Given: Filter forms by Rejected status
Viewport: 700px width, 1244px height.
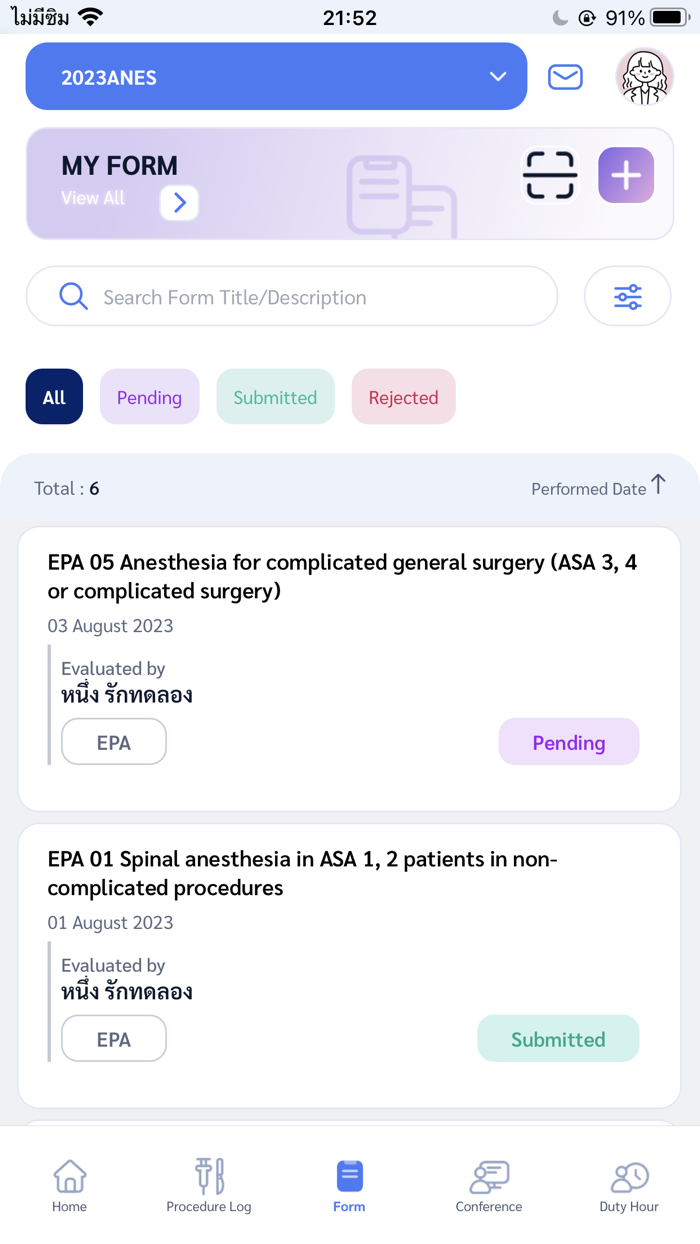Looking at the screenshot, I should point(403,397).
